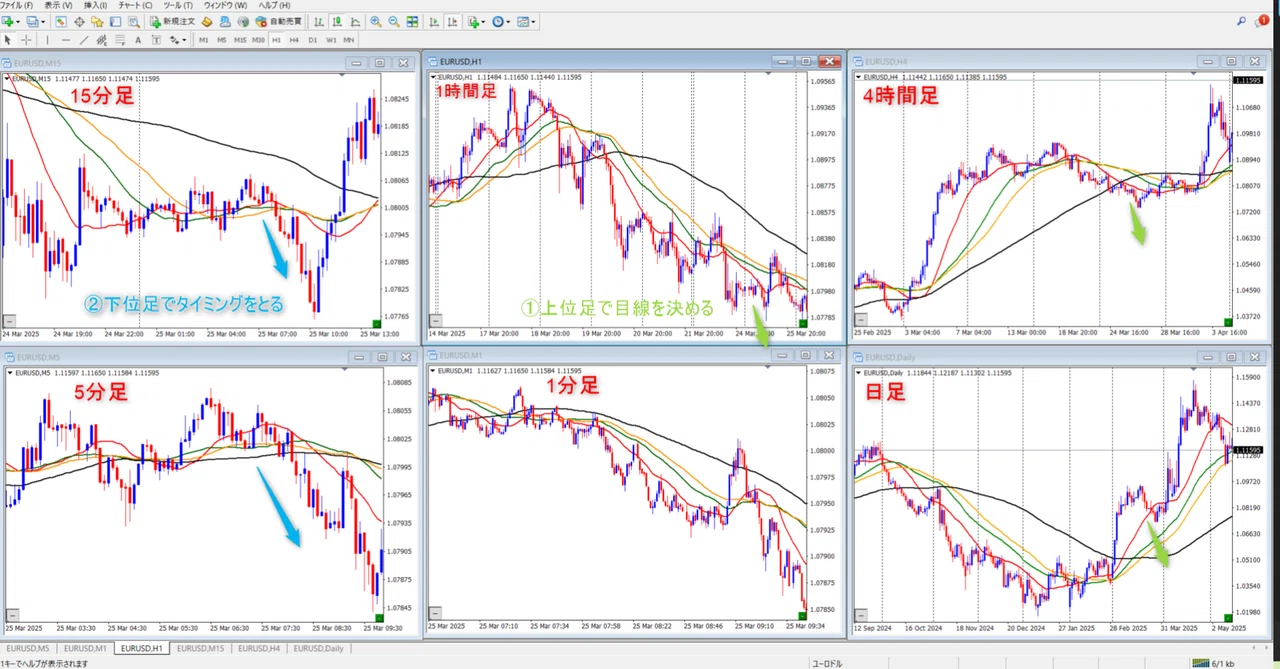Open the ヘルプ (H) menu

274,5
